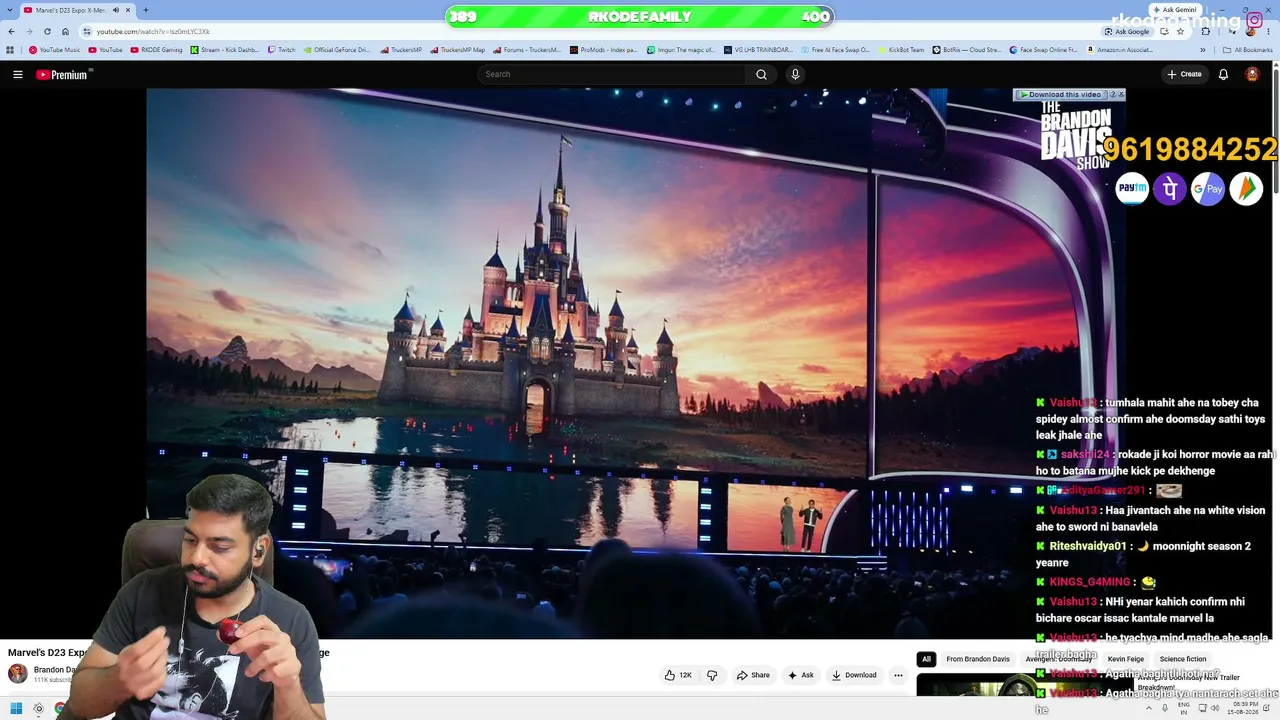The image size is (1280, 720).
Task: Open the TruckersMP Map bookmark
Action: [458, 50]
